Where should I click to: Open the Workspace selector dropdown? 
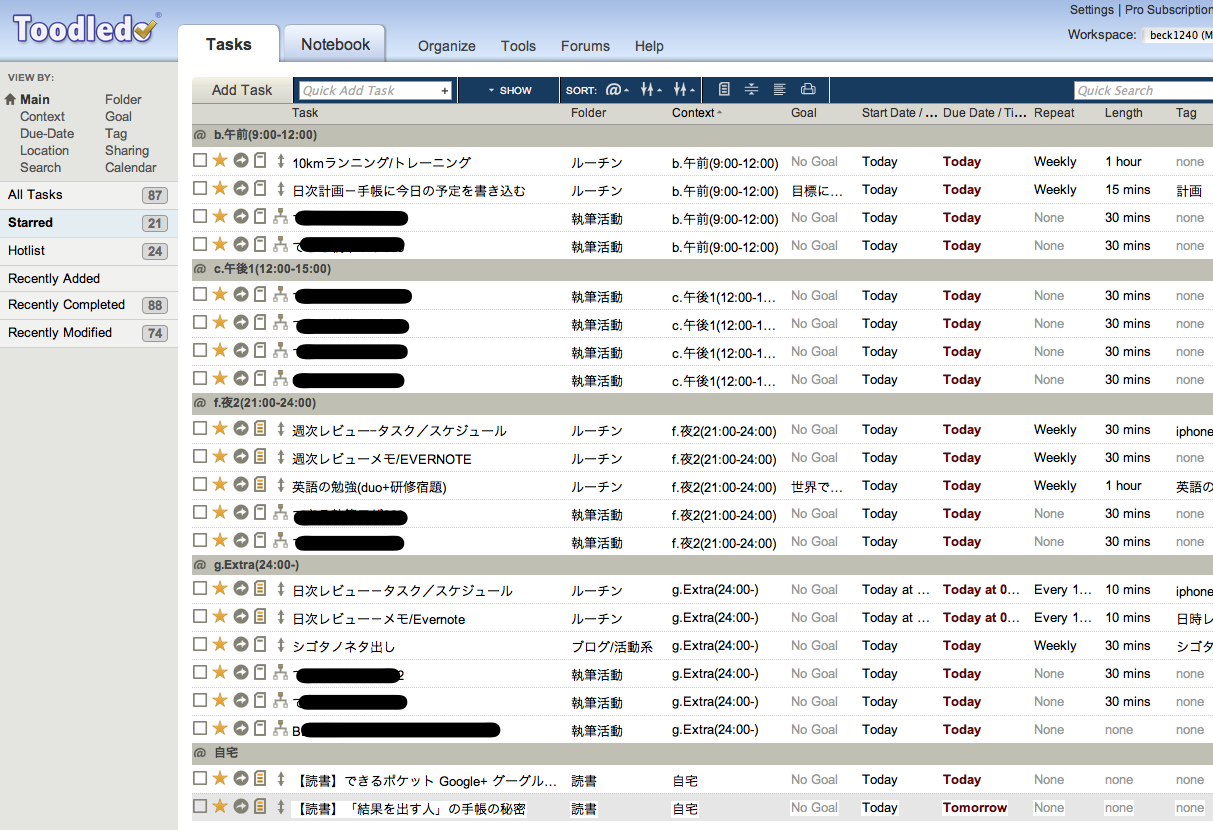[x=1180, y=35]
